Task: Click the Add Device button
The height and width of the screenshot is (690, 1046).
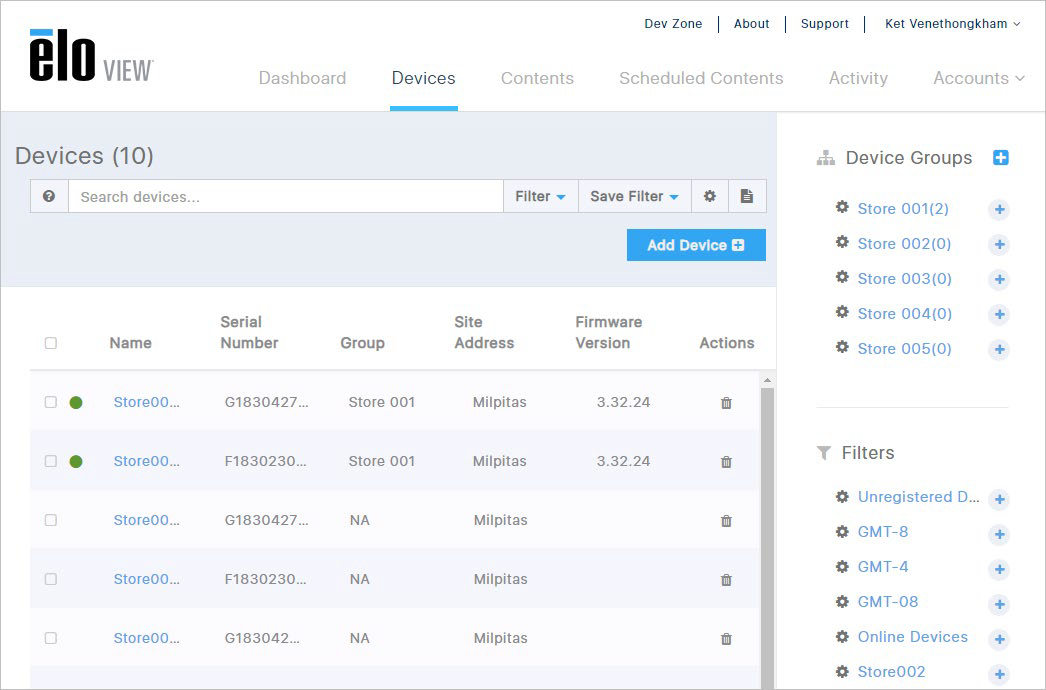Action: pyautogui.click(x=696, y=245)
